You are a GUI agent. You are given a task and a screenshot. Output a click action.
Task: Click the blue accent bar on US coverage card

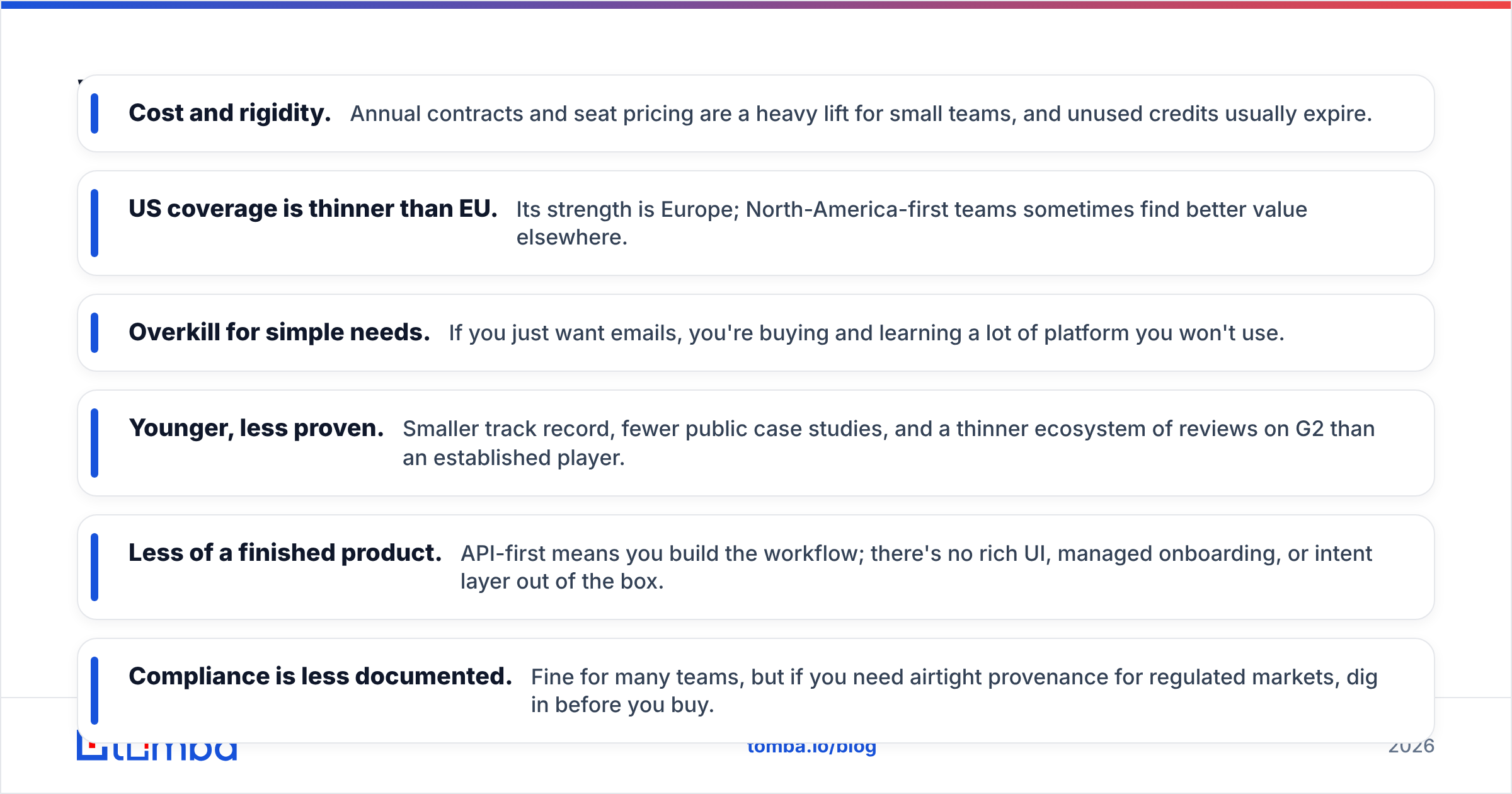(94, 223)
